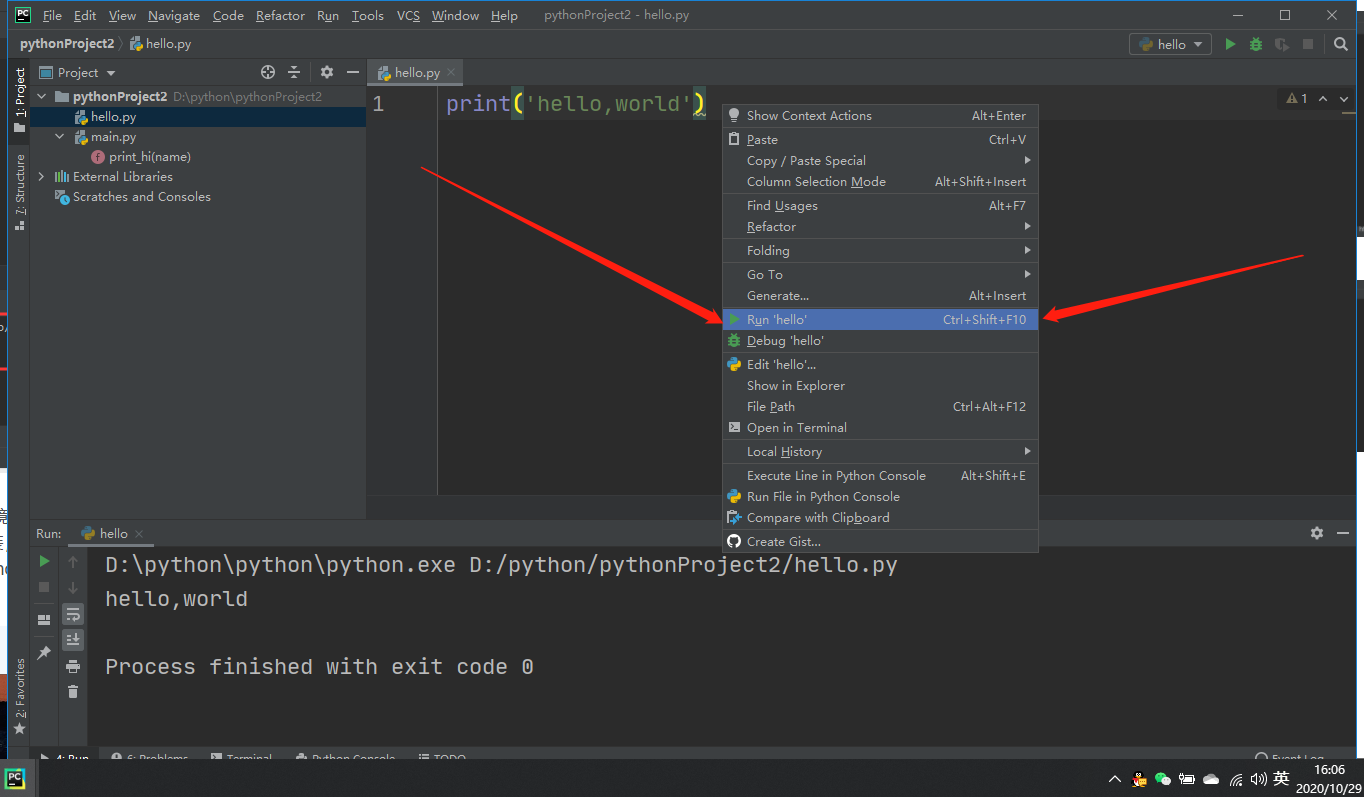Expand External Libraries in project tree
The image size is (1364, 797).
(42, 177)
